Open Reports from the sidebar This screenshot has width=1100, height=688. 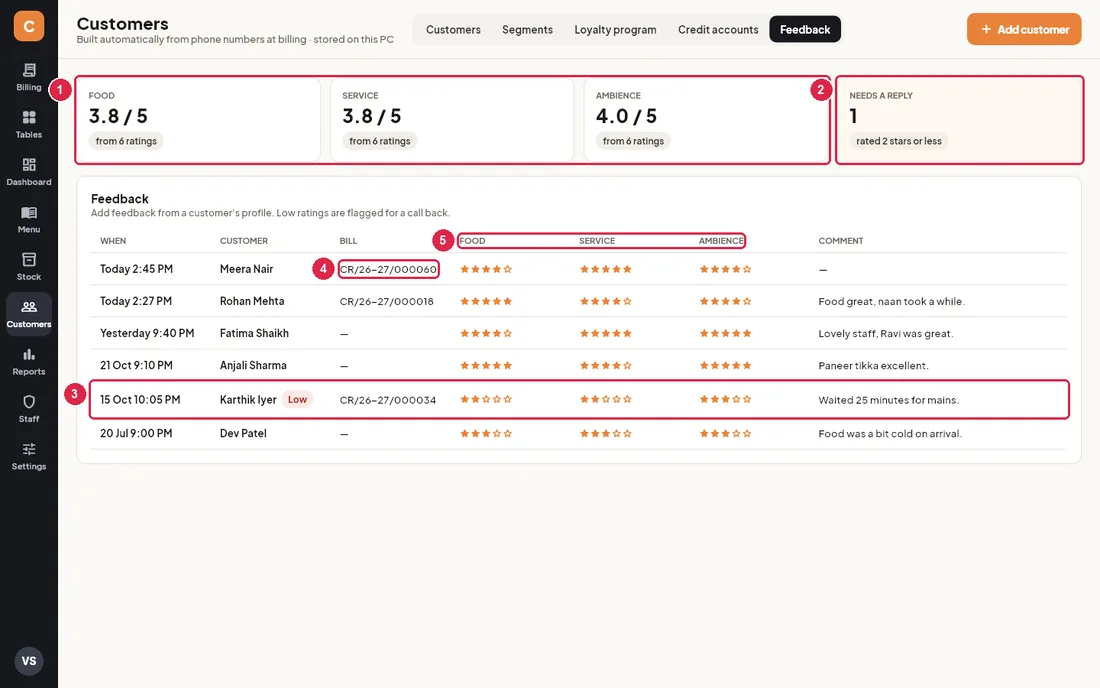29,362
